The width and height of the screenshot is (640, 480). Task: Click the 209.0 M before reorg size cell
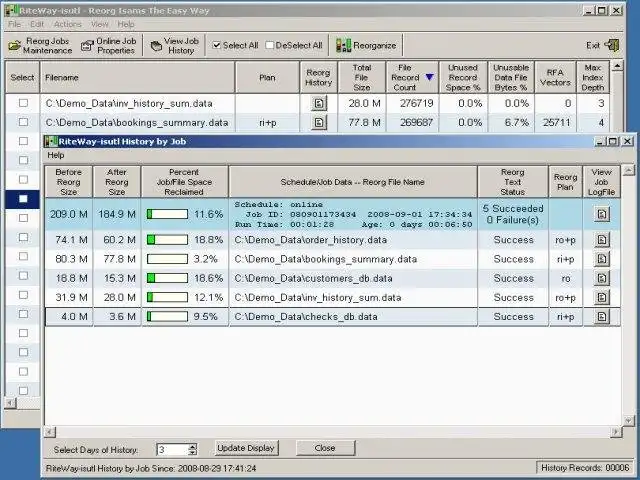tap(69, 214)
